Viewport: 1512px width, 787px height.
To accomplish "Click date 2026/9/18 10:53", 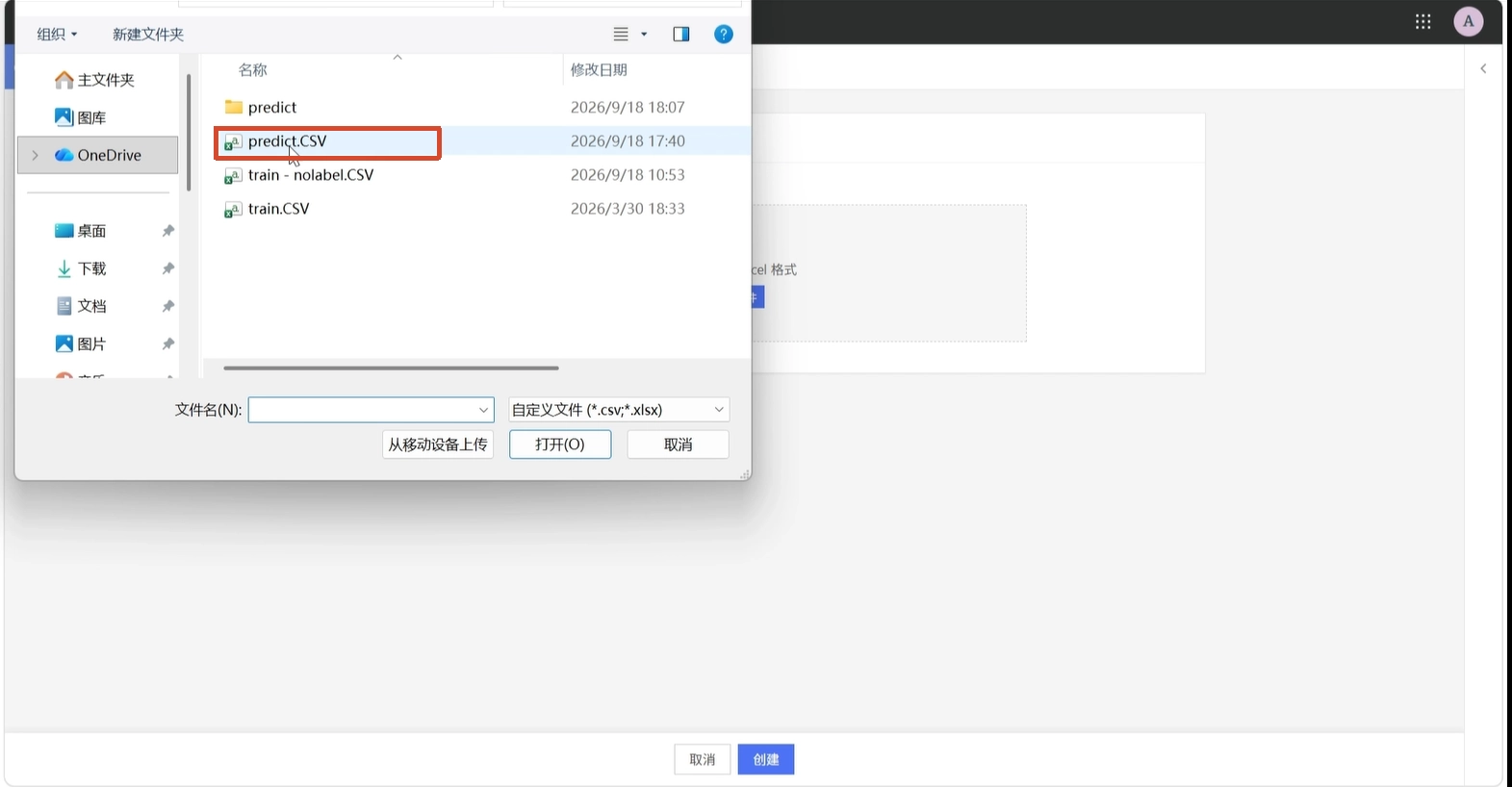I will point(628,175).
